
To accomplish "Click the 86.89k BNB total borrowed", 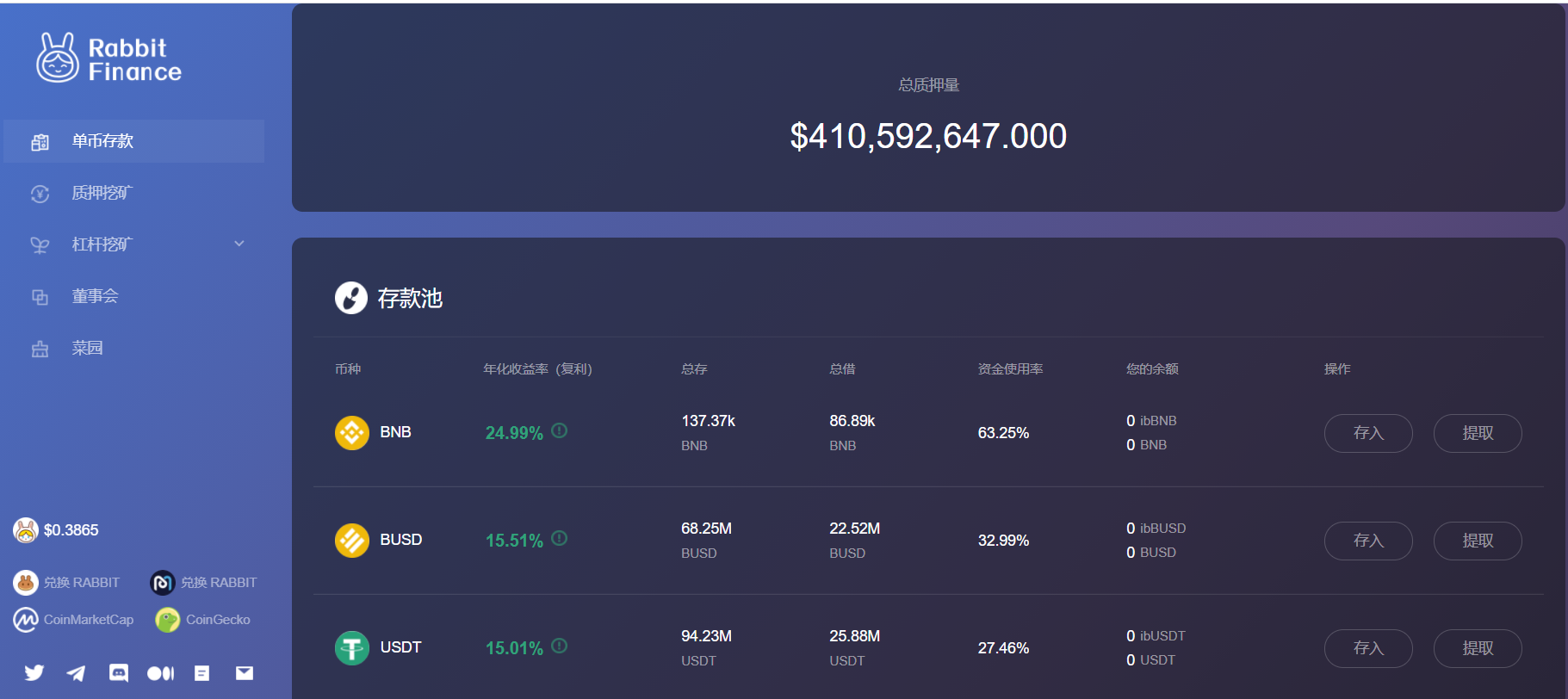I will point(852,421).
